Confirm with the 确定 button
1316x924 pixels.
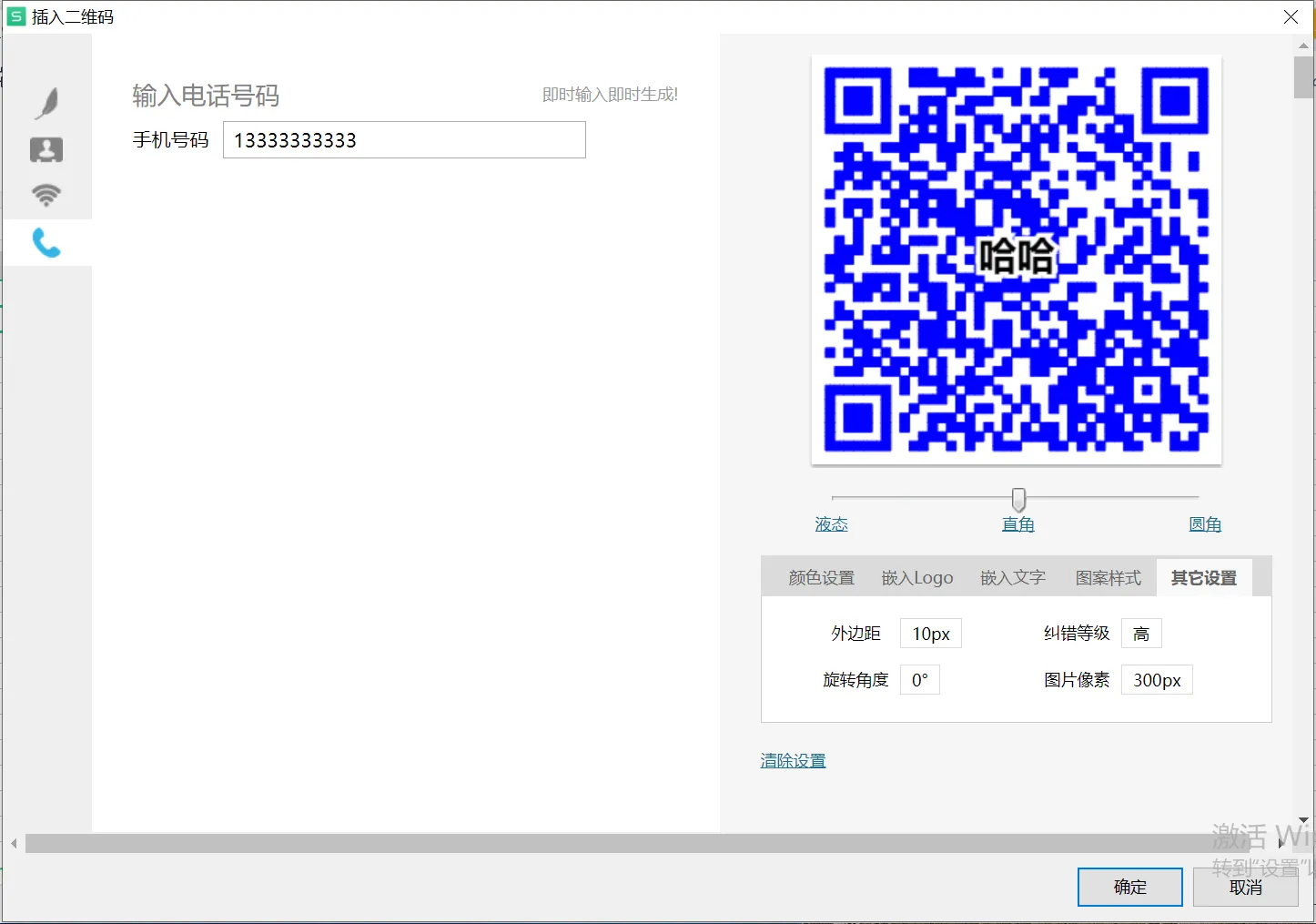pyautogui.click(x=1130, y=887)
